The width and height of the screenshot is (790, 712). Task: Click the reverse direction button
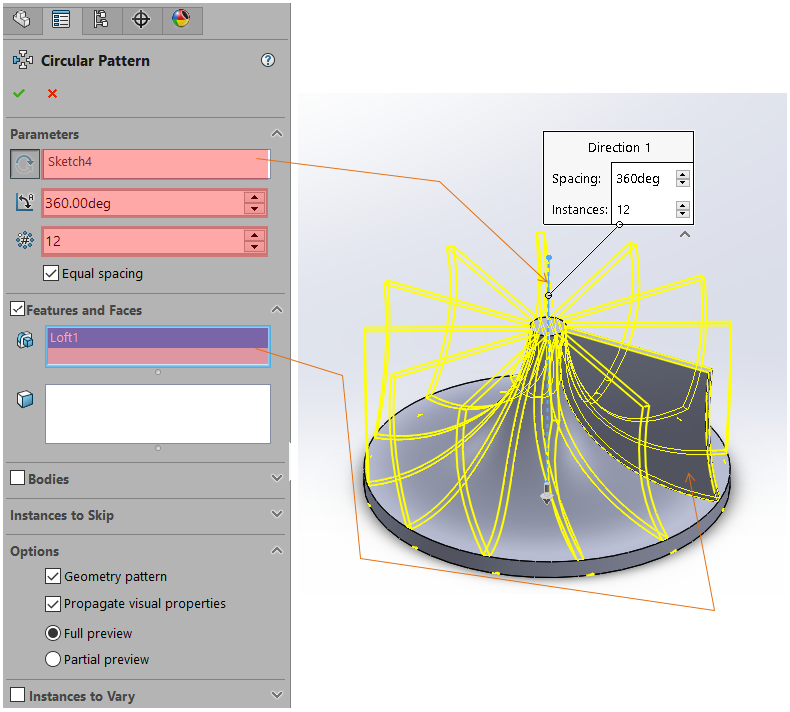click(x=25, y=164)
